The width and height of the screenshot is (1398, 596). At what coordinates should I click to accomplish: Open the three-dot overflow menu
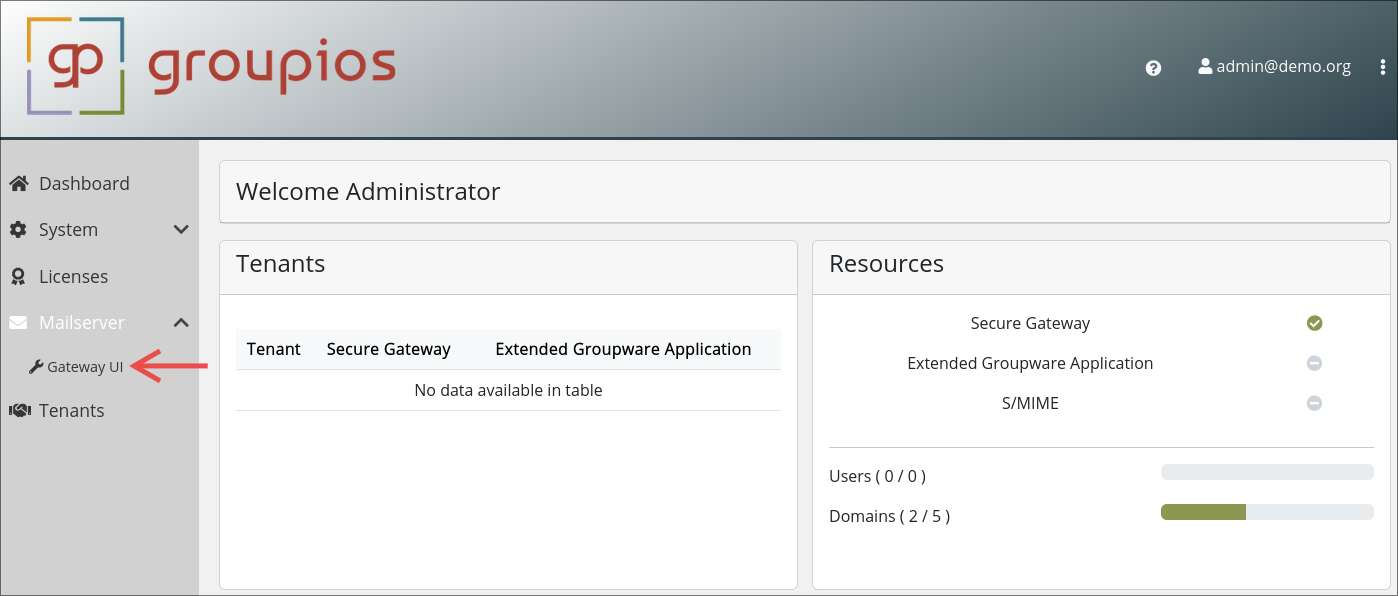(1383, 66)
